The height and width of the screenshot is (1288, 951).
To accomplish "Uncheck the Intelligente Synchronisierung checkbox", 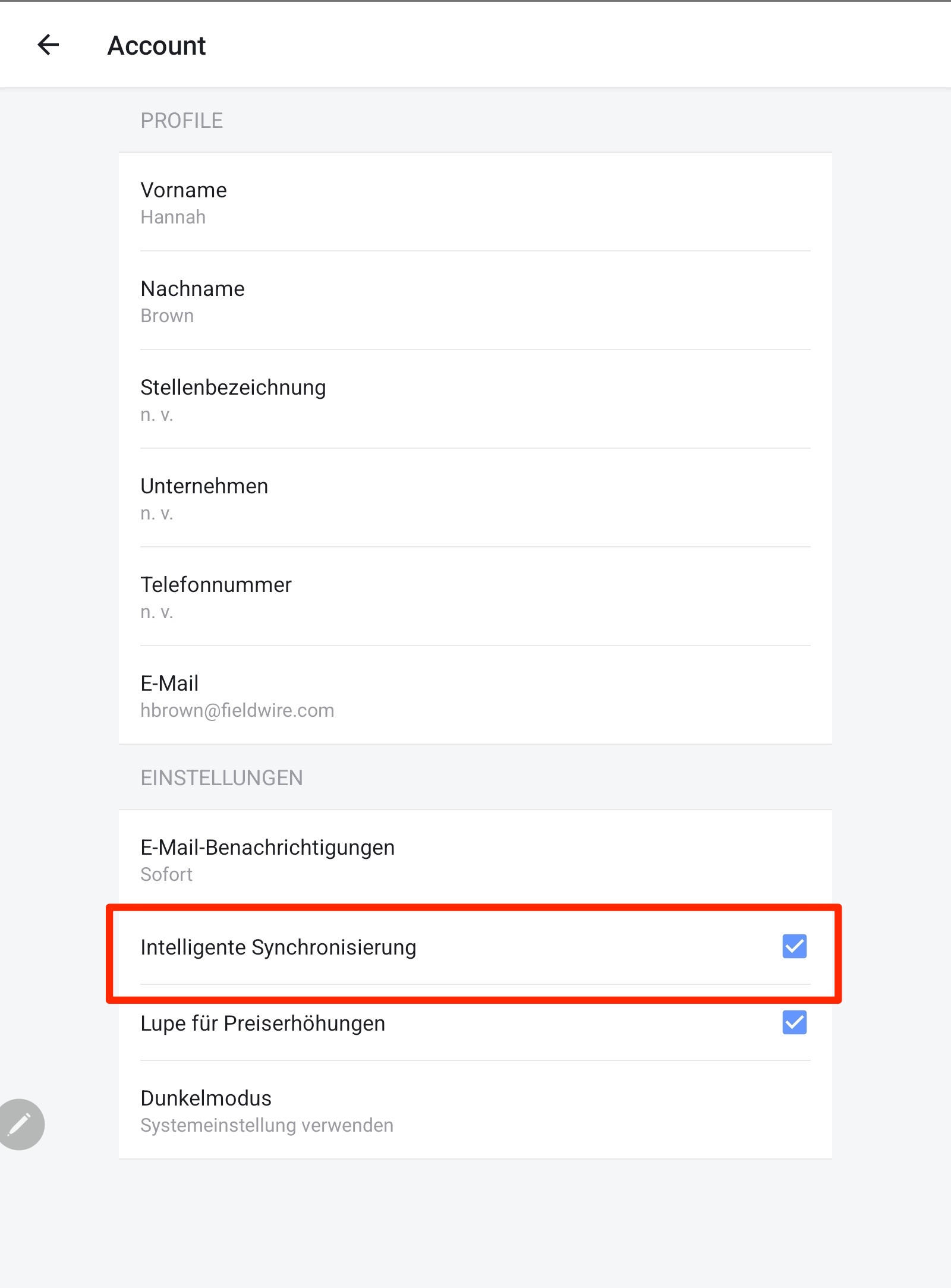I will click(794, 946).
